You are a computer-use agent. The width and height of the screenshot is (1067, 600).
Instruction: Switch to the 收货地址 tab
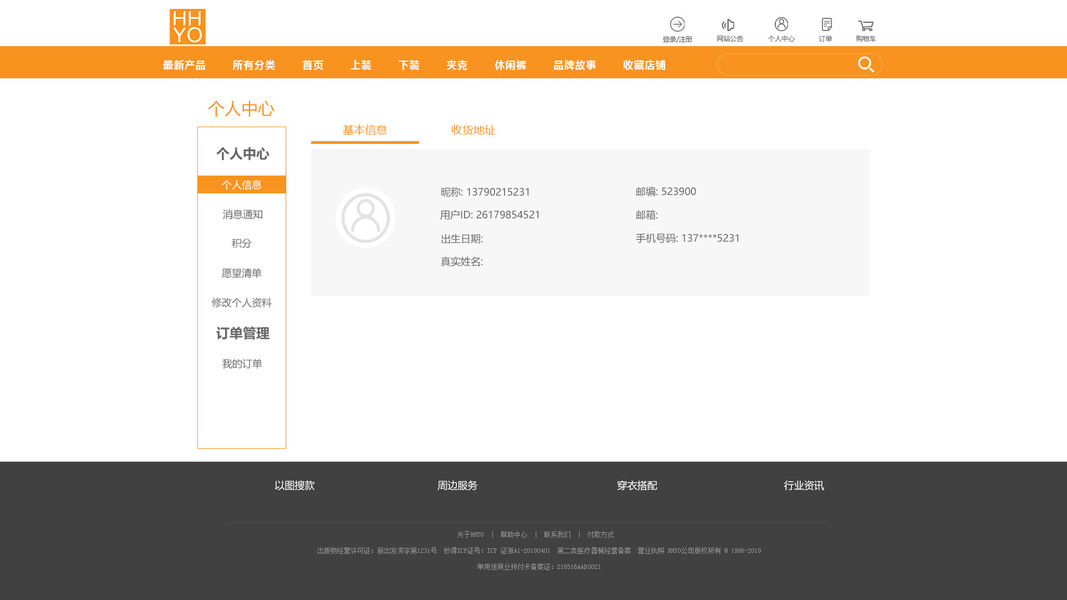pyautogui.click(x=473, y=130)
